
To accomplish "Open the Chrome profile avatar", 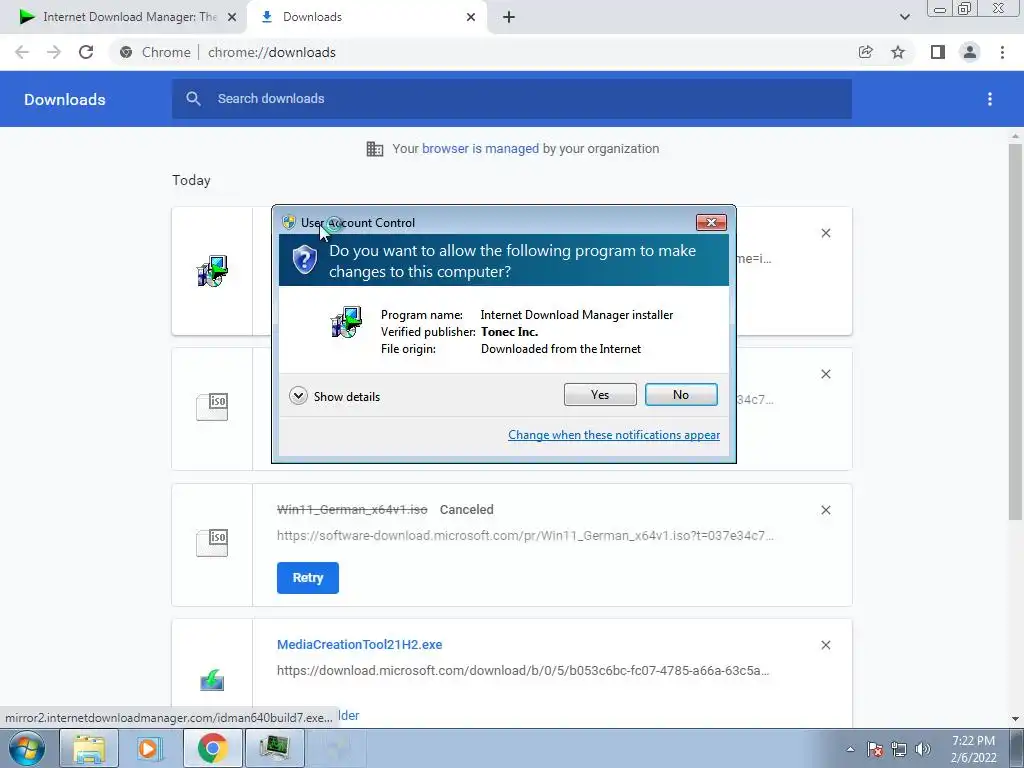I will [x=970, y=52].
